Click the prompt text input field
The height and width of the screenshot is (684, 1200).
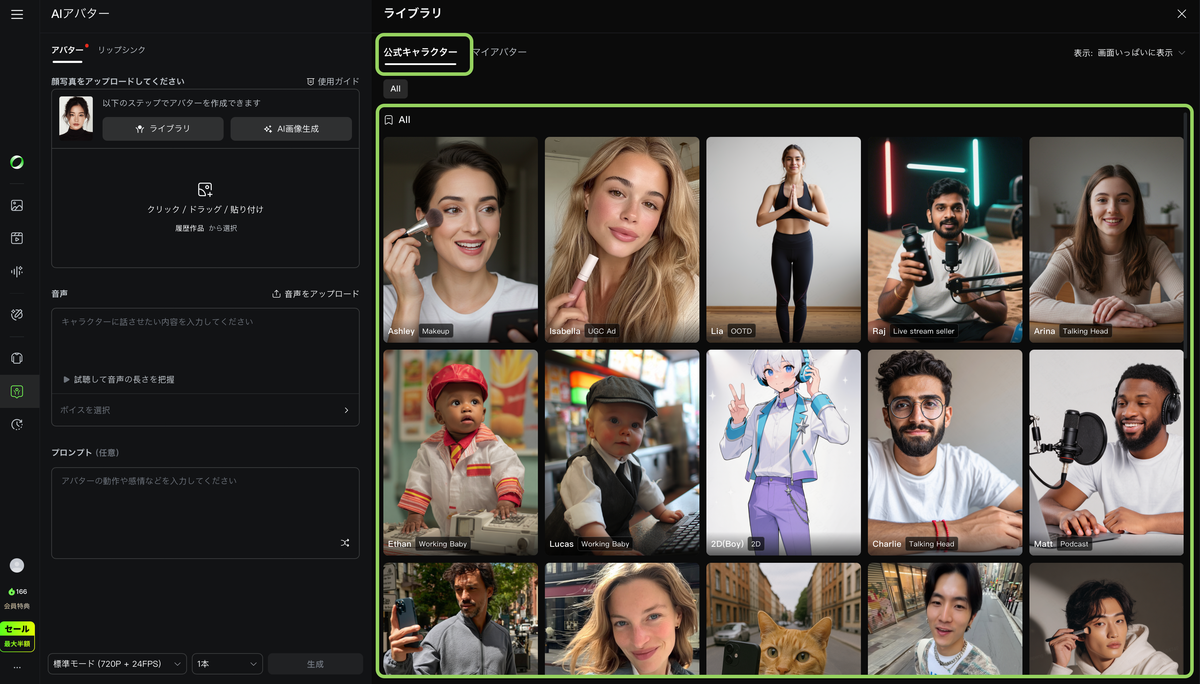(205, 512)
